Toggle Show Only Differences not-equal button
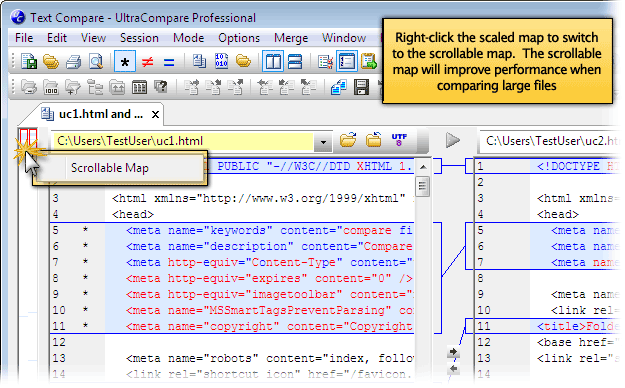Screen dimensions: 625x388 point(147,62)
